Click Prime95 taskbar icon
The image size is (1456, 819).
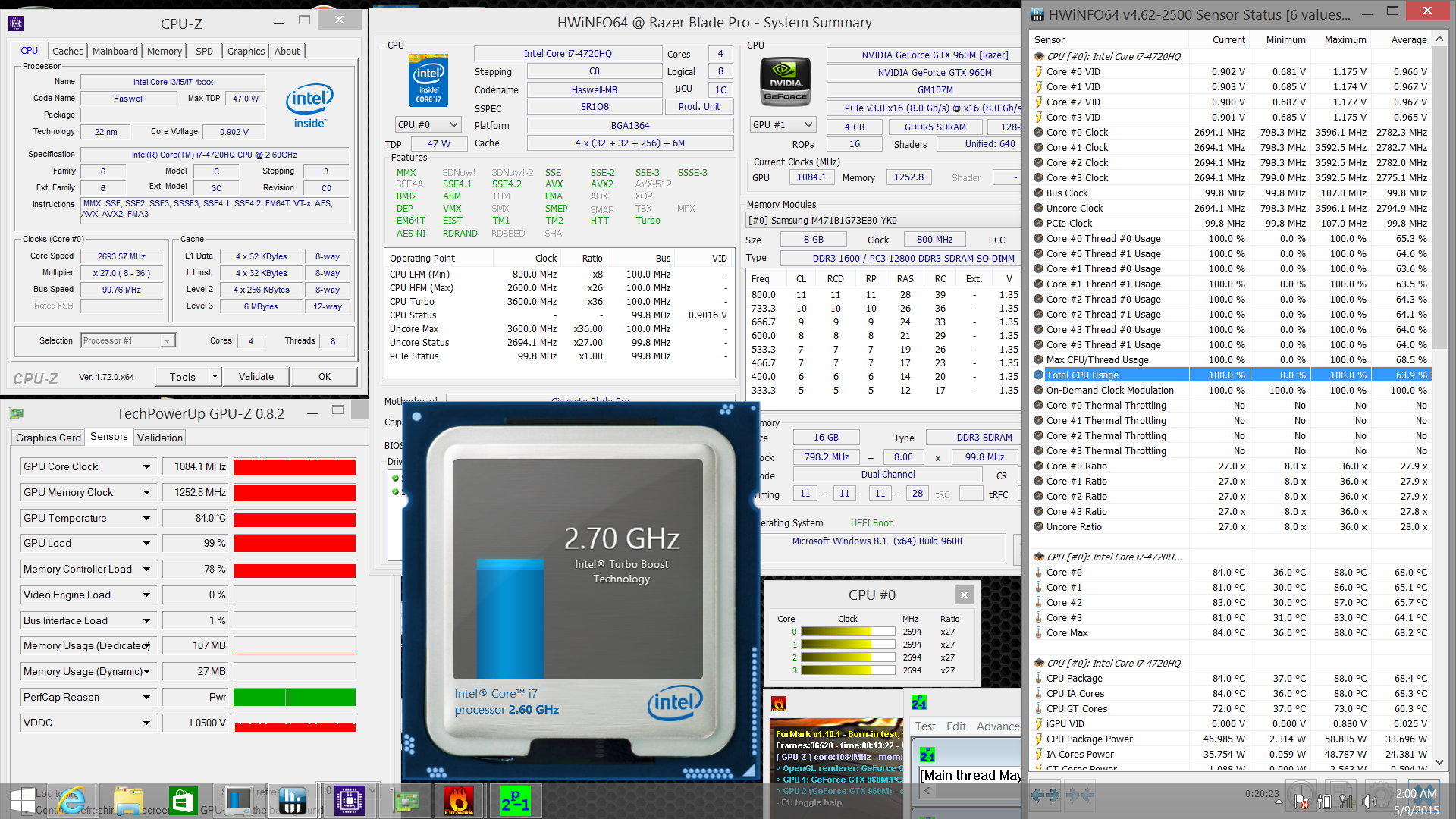pos(515,800)
